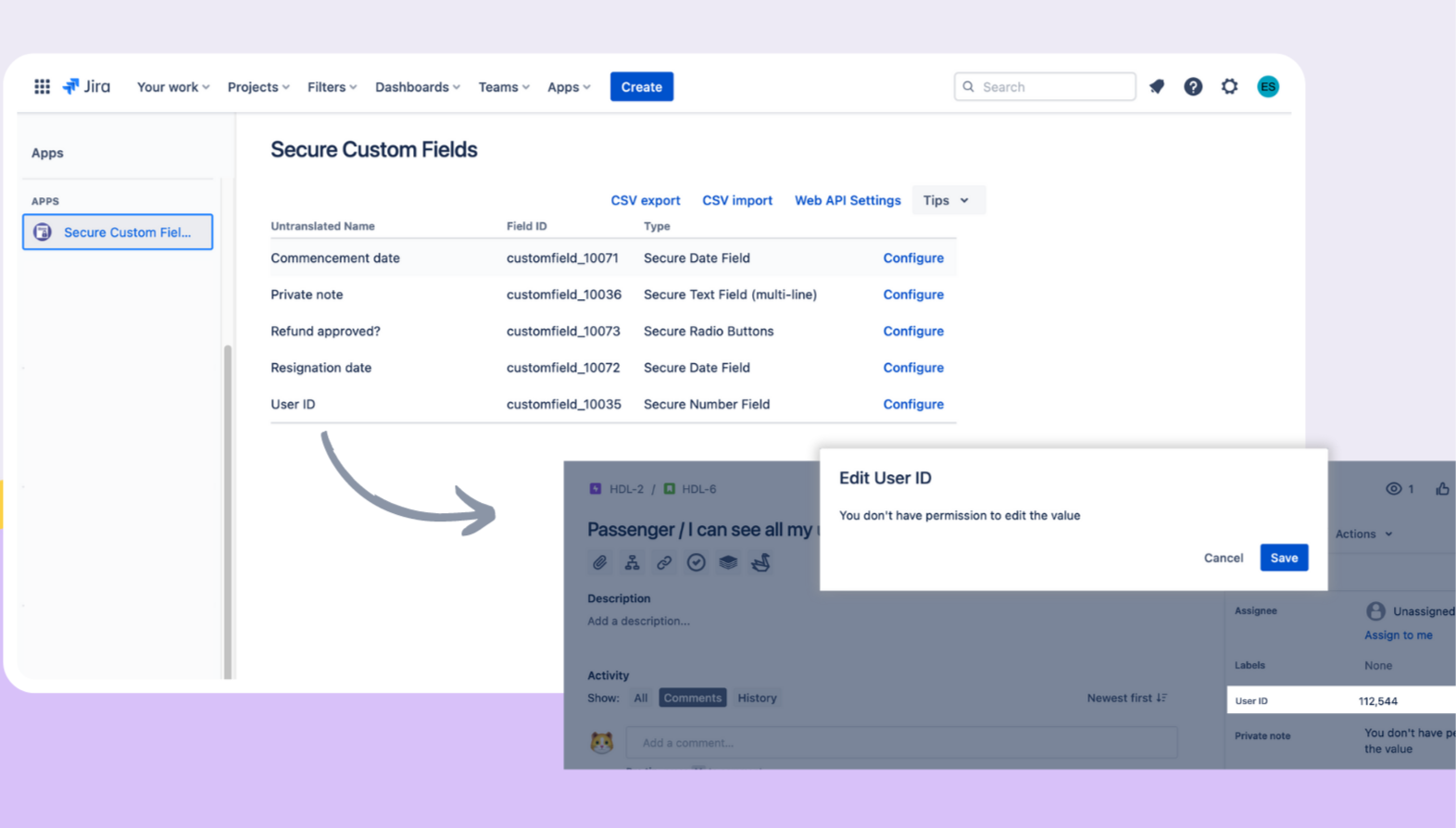The height and width of the screenshot is (828, 1456).
Task: Open the notifications icon
Action: [1157, 86]
